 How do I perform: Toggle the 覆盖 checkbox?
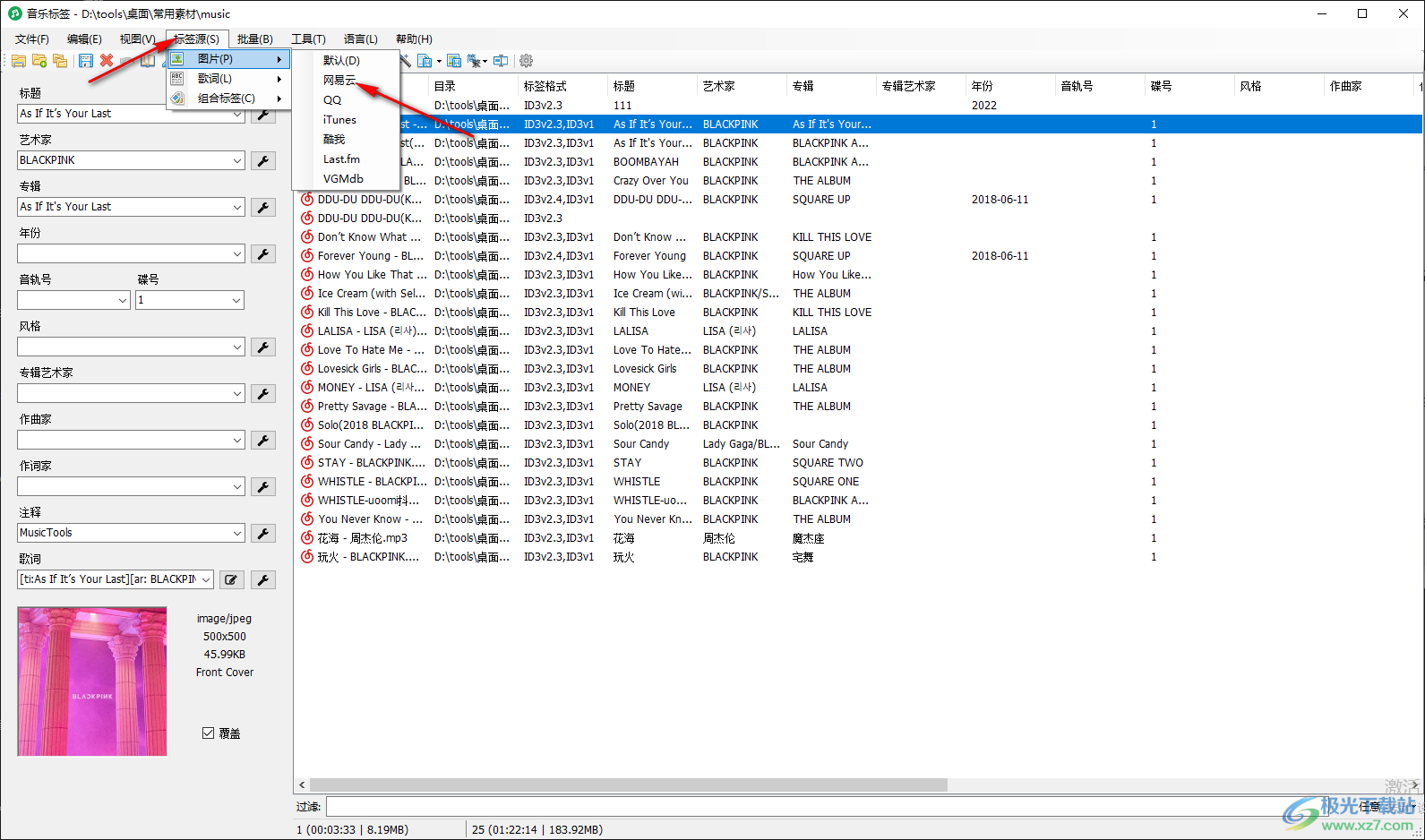tap(208, 733)
